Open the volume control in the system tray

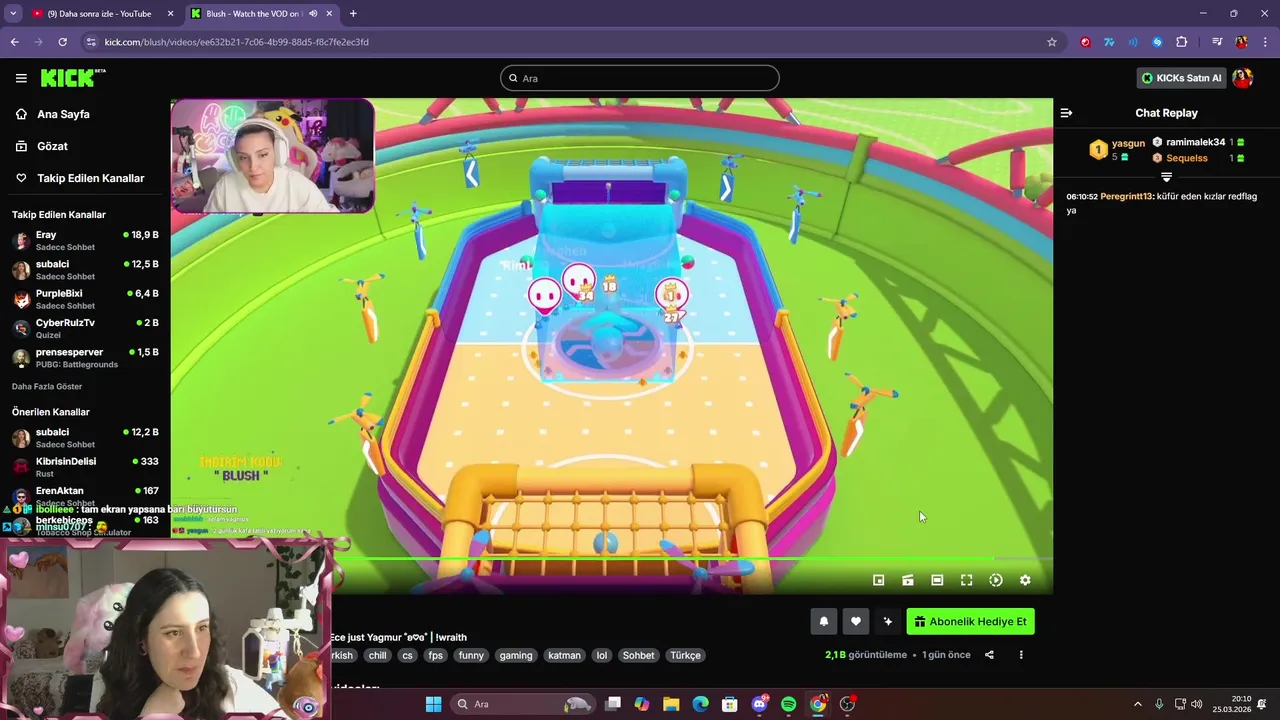click(x=1197, y=704)
